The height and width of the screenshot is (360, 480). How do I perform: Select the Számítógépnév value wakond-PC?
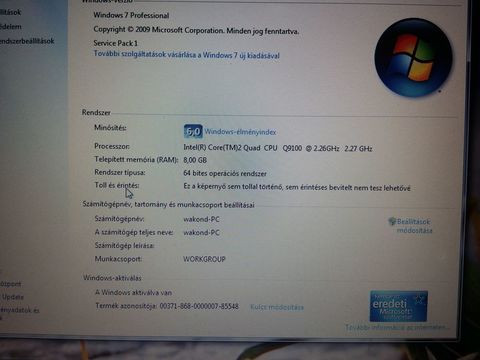(201, 219)
